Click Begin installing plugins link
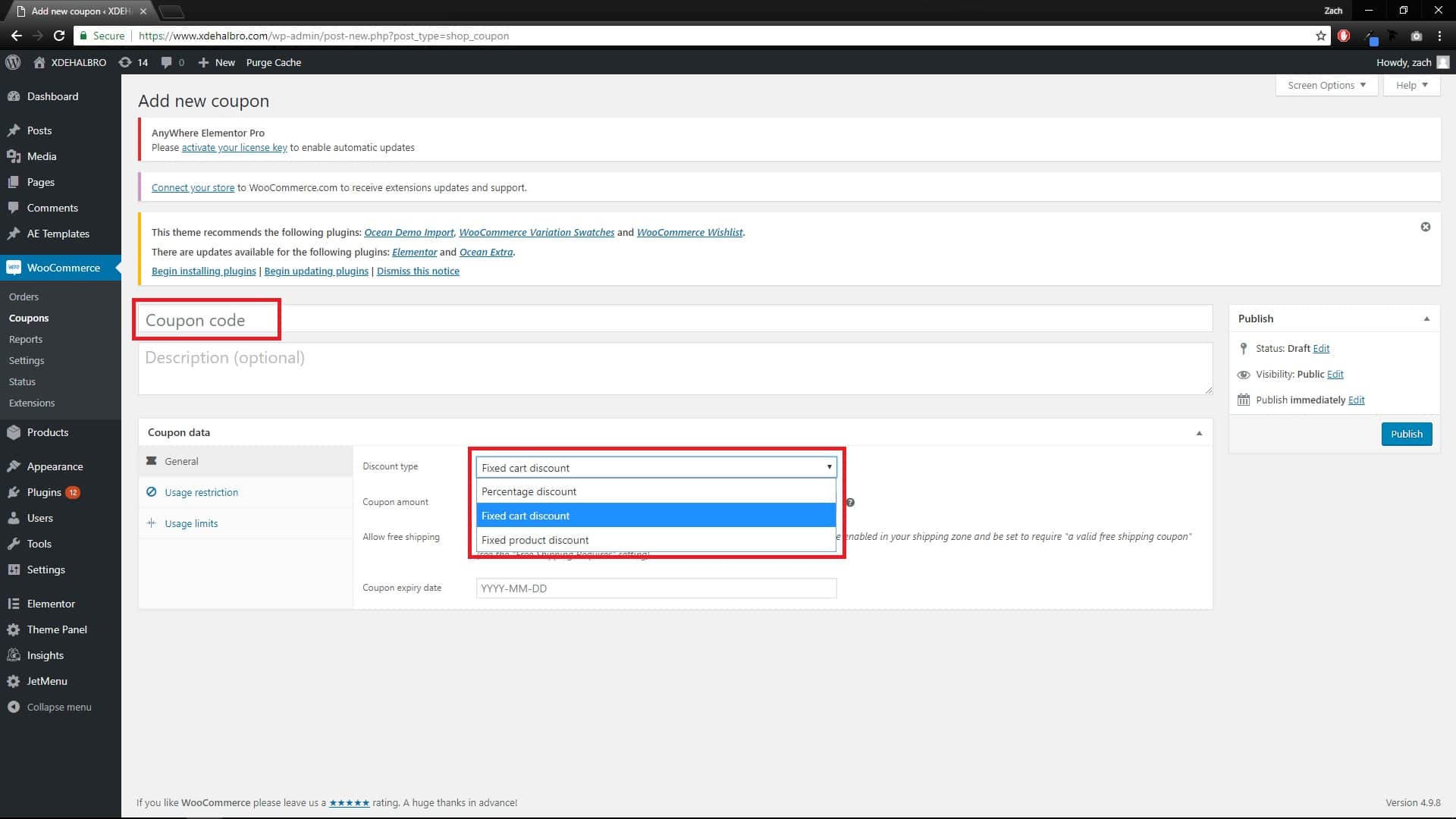 (x=204, y=271)
